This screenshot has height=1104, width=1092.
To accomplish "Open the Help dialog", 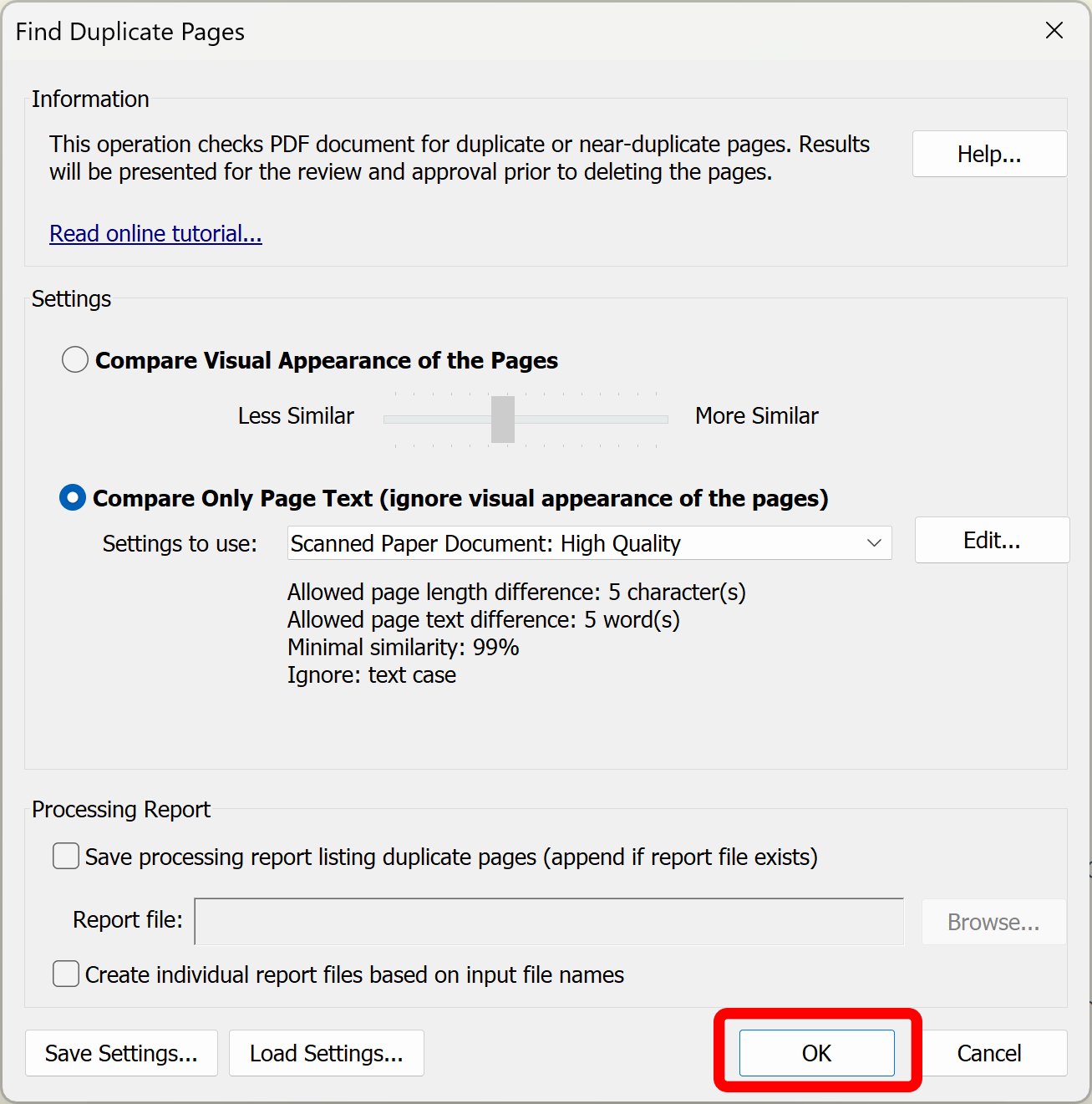I will coord(989,154).
